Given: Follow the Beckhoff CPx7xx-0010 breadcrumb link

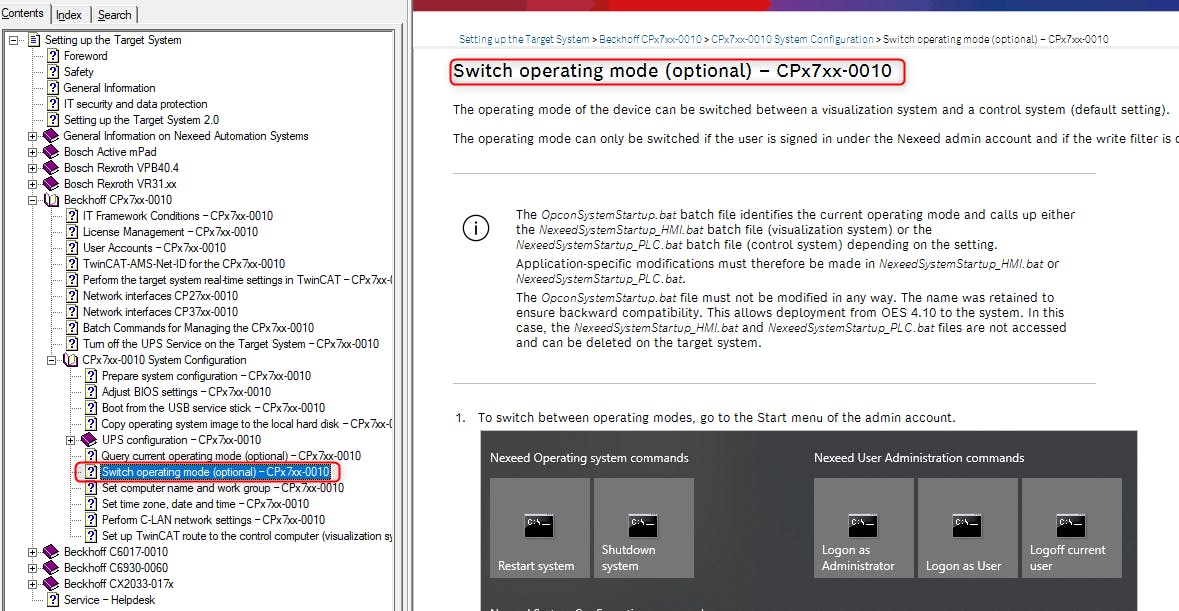Looking at the screenshot, I should point(650,40).
